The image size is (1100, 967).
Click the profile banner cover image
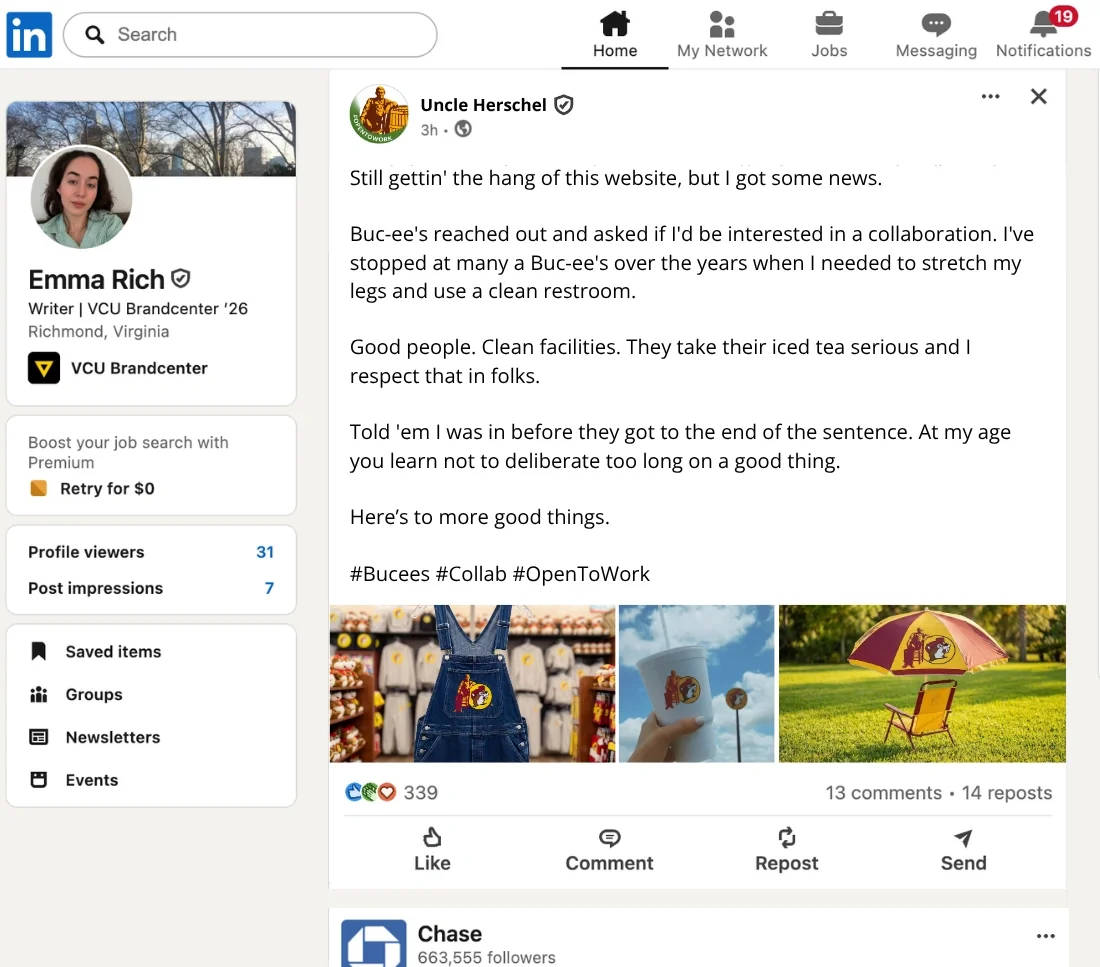[151, 138]
